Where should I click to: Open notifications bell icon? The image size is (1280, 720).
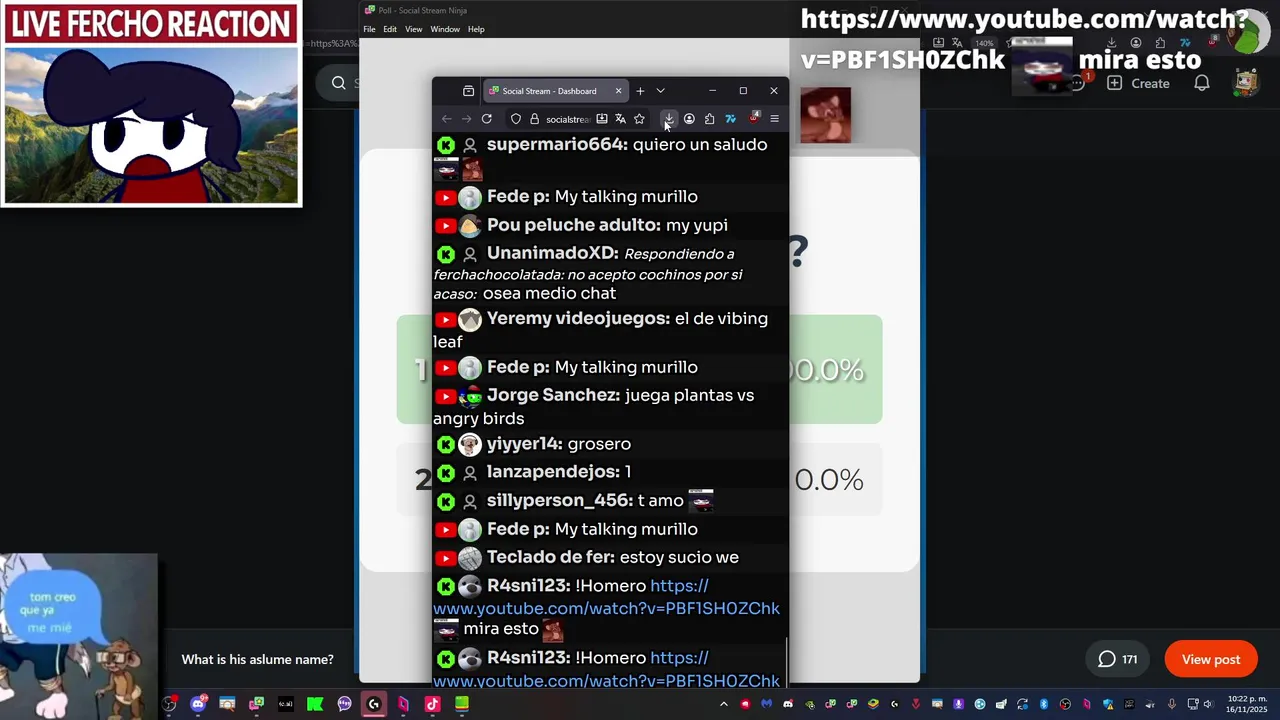[x=1202, y=83]
